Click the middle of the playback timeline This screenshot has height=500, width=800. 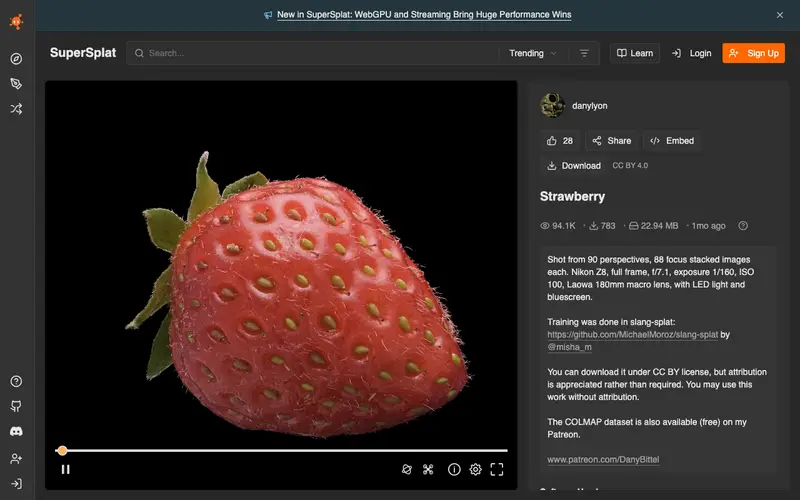pos(281,451)
